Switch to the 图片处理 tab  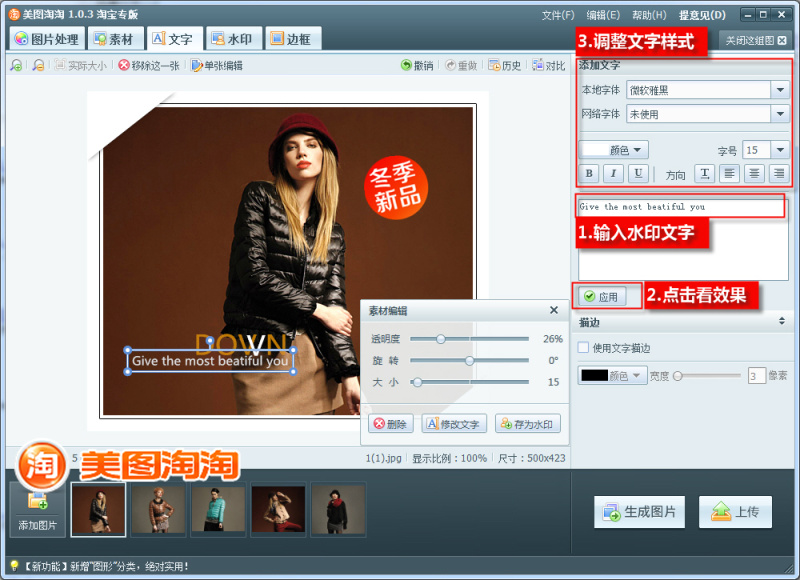pyautogui.click(x=47, y=39)
